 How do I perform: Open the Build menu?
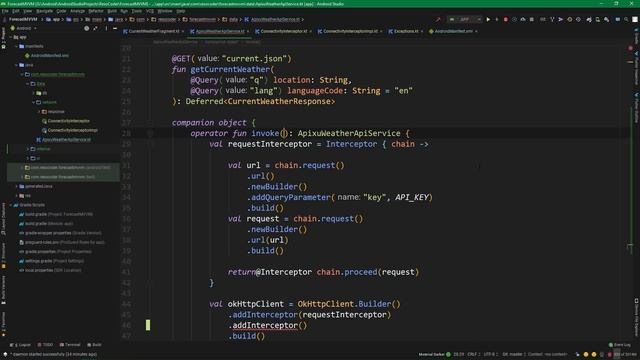(x=112, y=11)
